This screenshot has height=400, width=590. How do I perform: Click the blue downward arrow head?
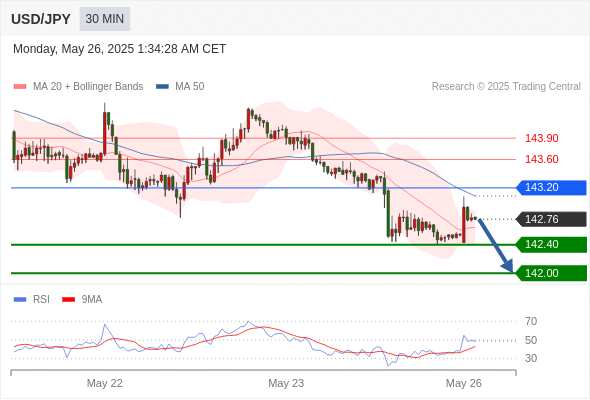pyautogui.click(x=508, y=266)
